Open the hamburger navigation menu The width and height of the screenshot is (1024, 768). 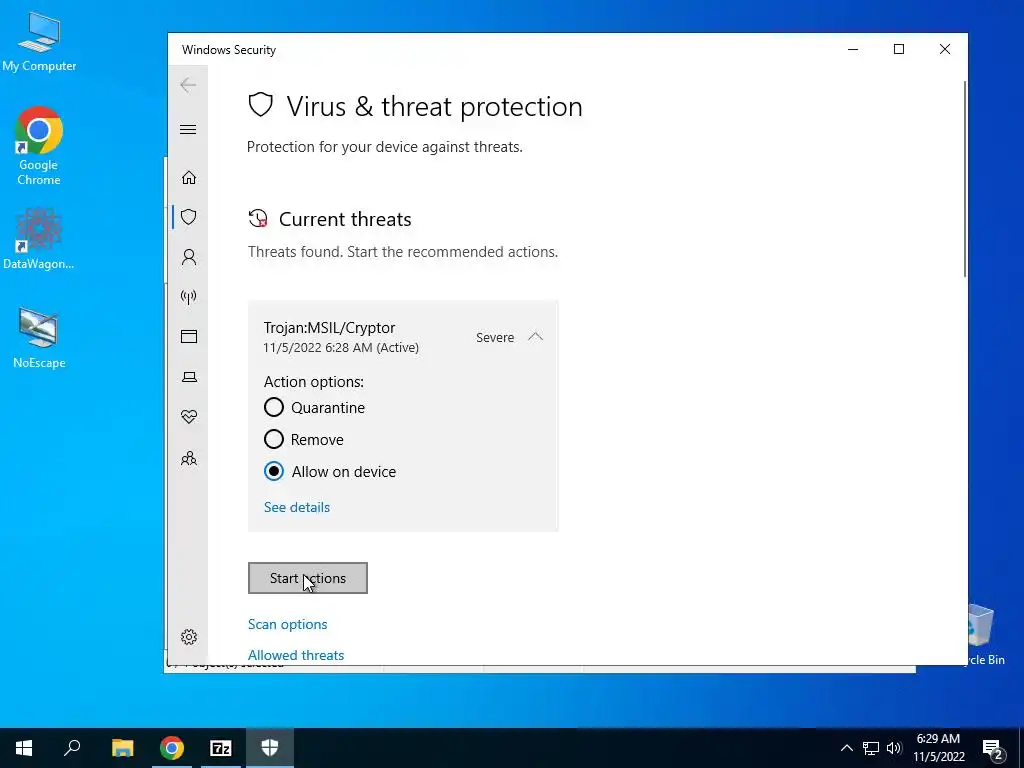tap(188, 129)
